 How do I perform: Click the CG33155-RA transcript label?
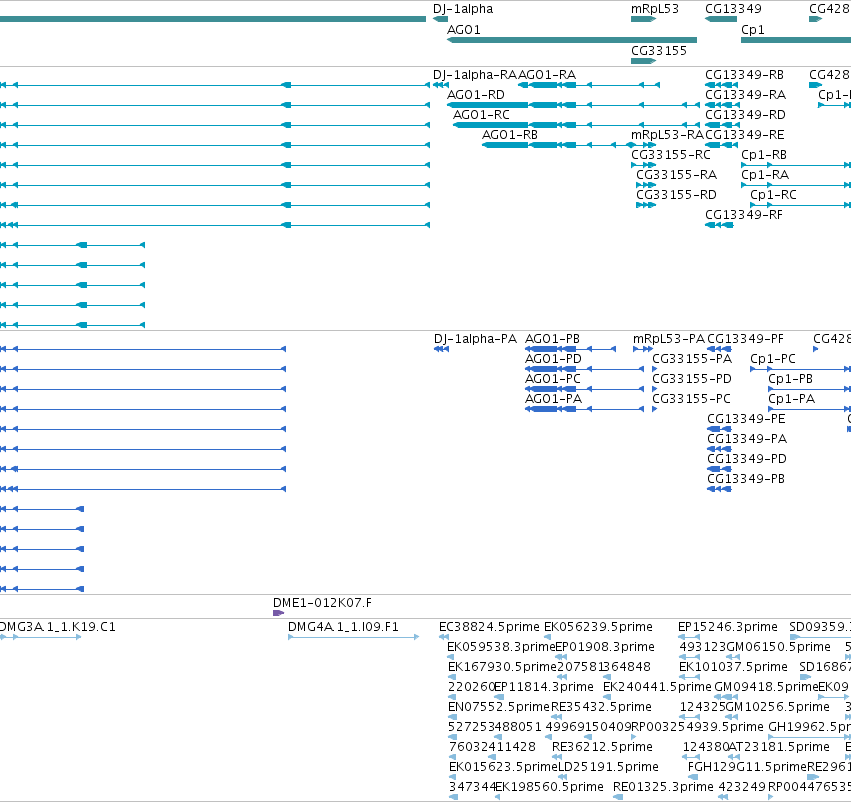[x=676, y=175]
